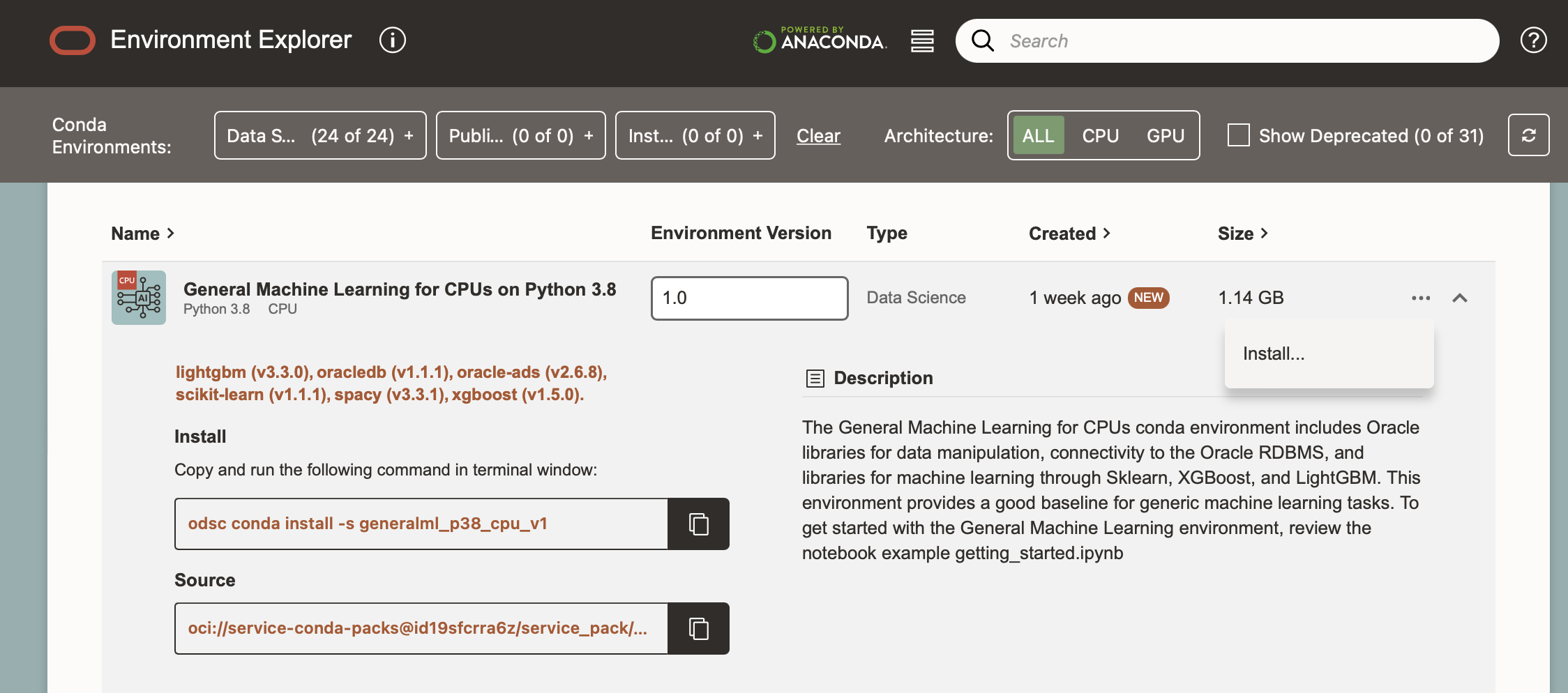Open the three-dot actions menu
Viewport: 1568px width, 693px height.
point(1420,298)
